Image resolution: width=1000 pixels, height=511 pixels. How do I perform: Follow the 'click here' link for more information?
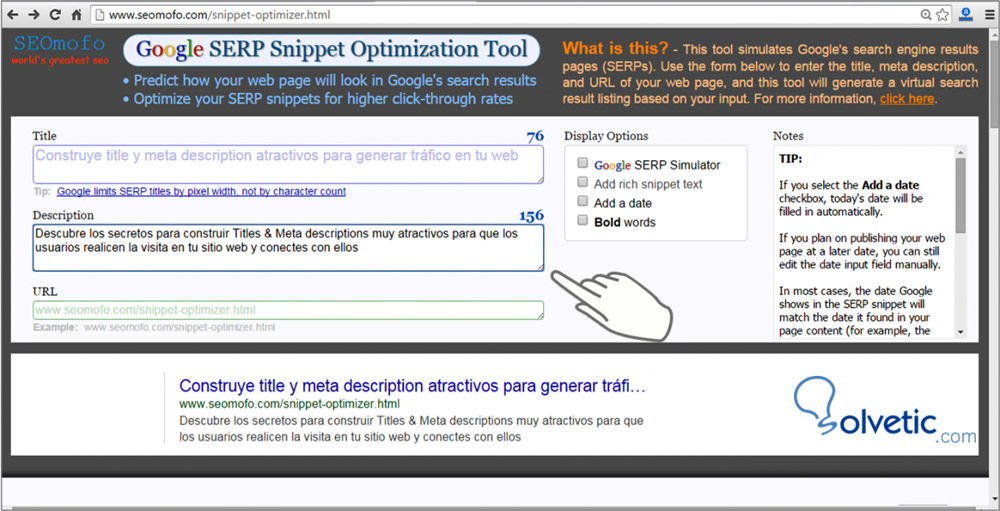coord(907,99)
